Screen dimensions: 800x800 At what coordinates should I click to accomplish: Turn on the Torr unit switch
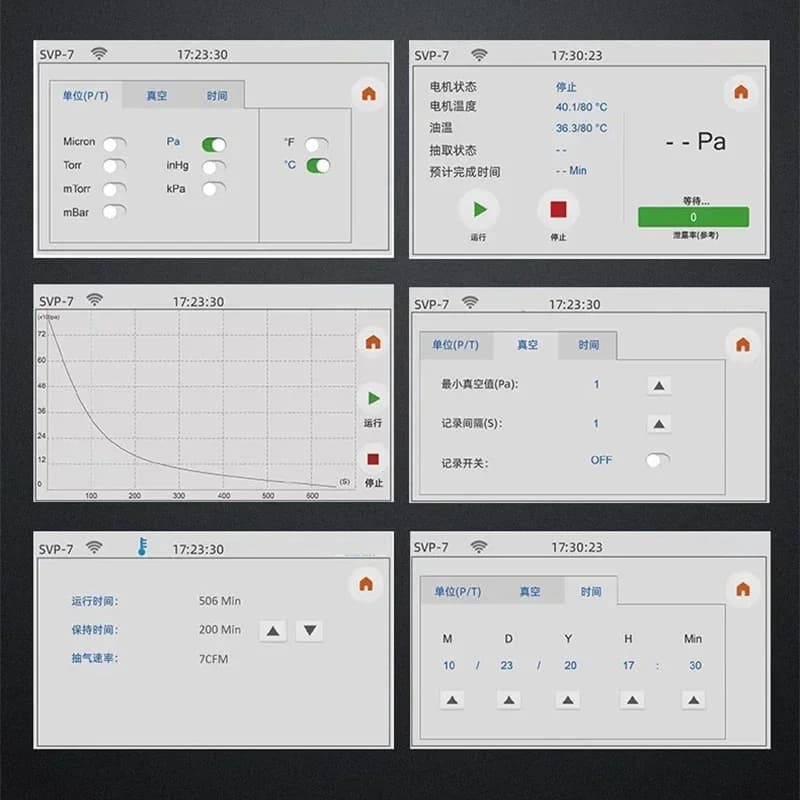coord(114,166)
